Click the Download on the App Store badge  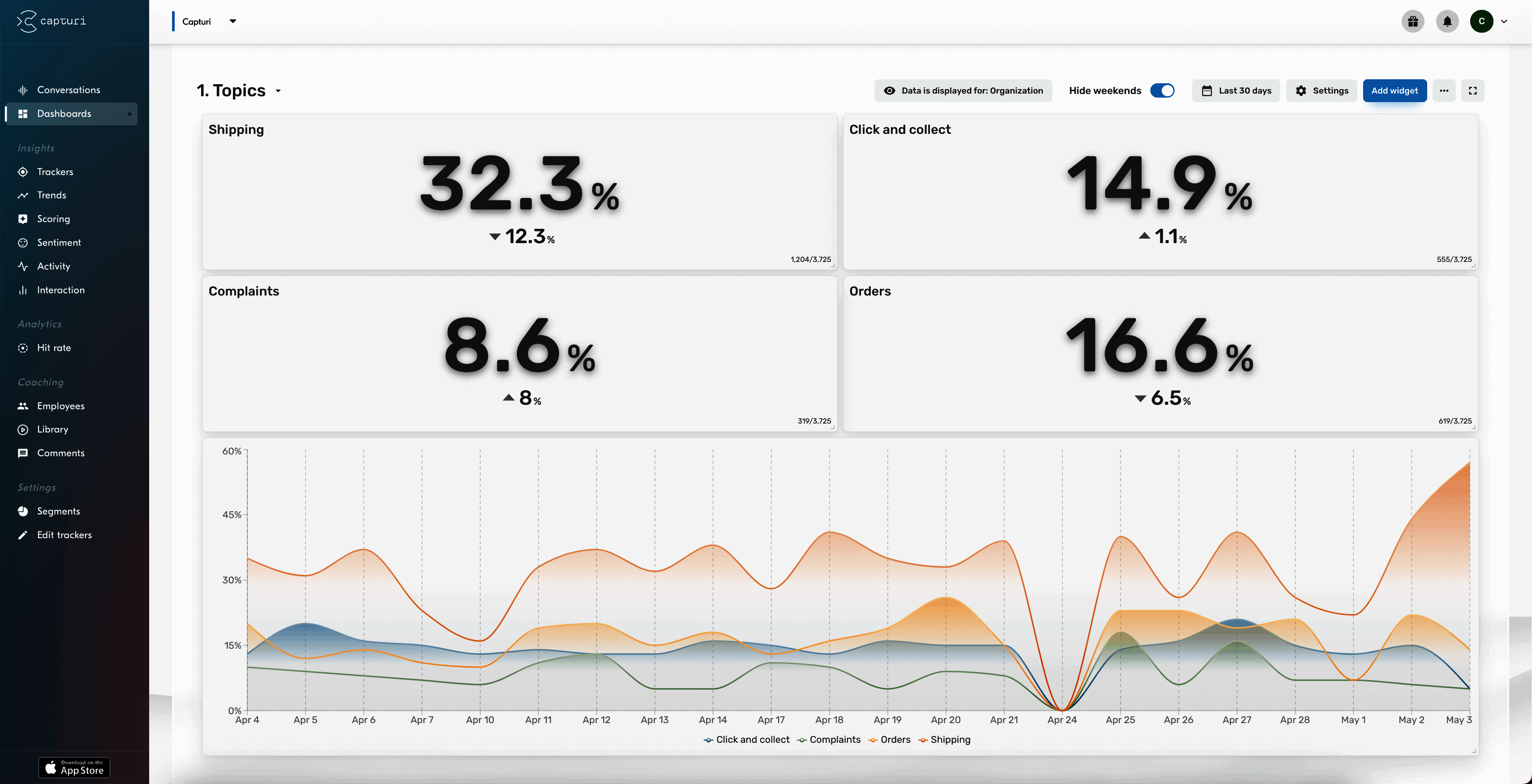(x=74, y=767)
